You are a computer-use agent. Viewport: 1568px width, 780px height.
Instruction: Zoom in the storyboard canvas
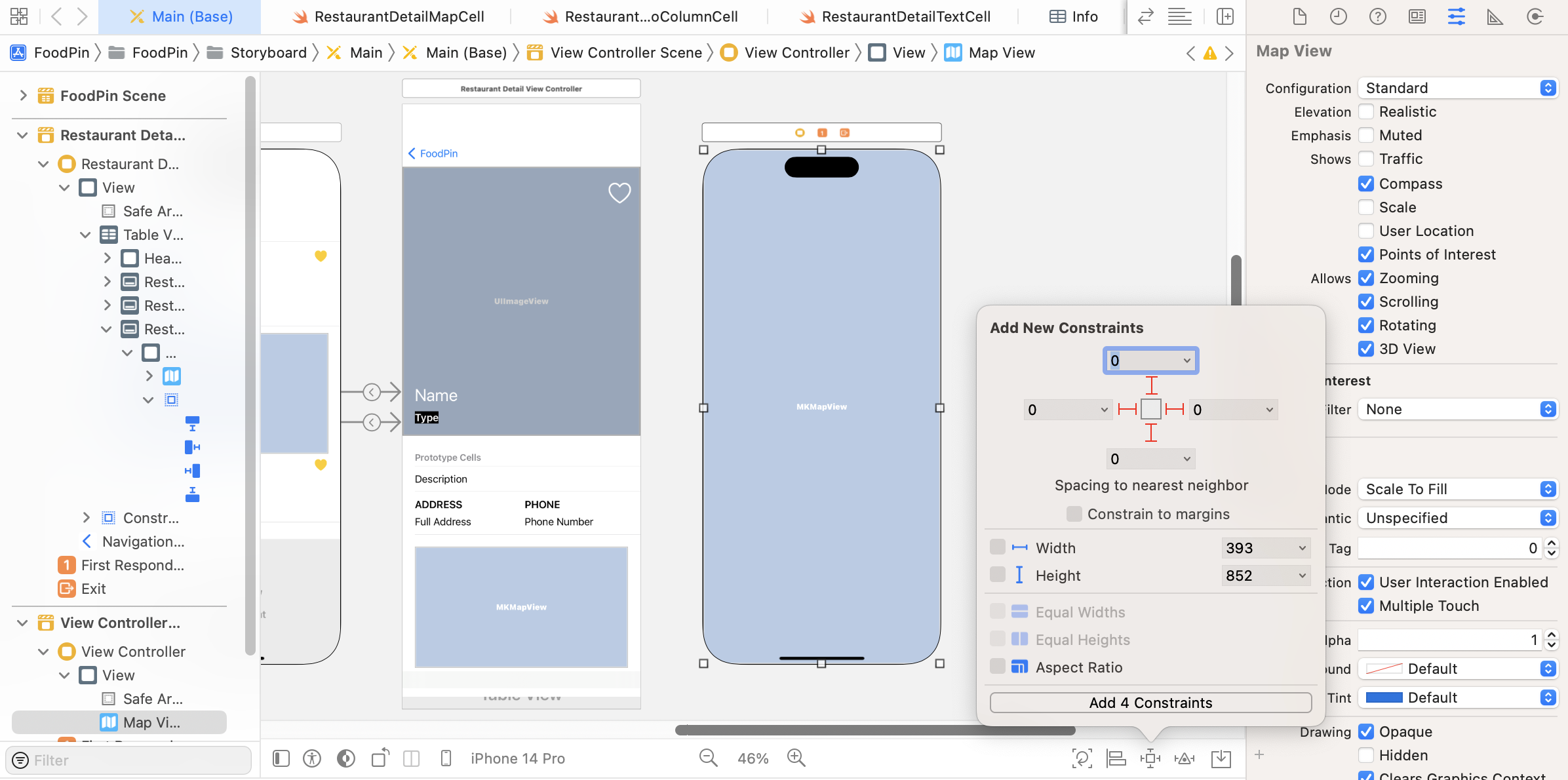point(796,758)
